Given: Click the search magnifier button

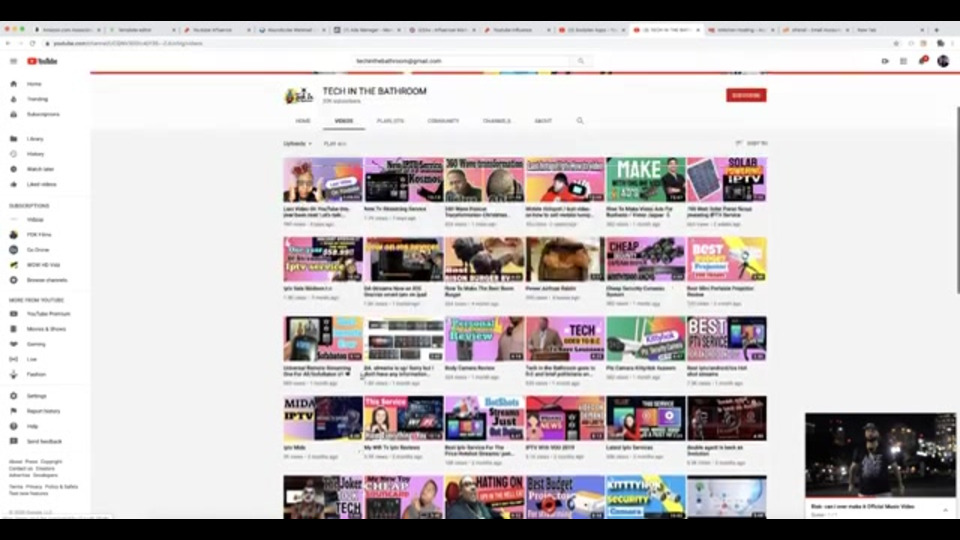Looking at the screenshot, I should click(581, 61).
